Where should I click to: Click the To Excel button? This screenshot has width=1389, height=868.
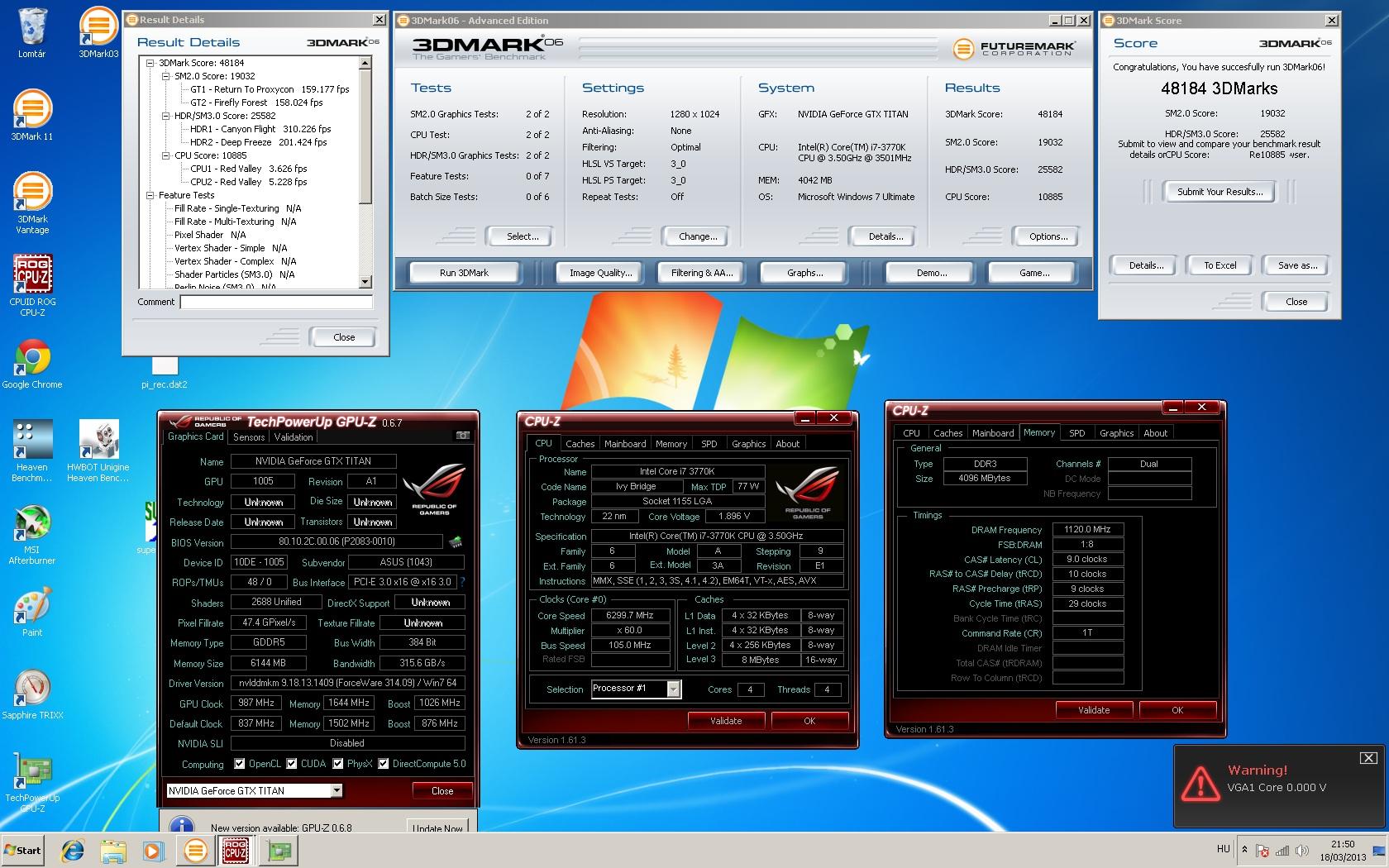[1220, 265]
